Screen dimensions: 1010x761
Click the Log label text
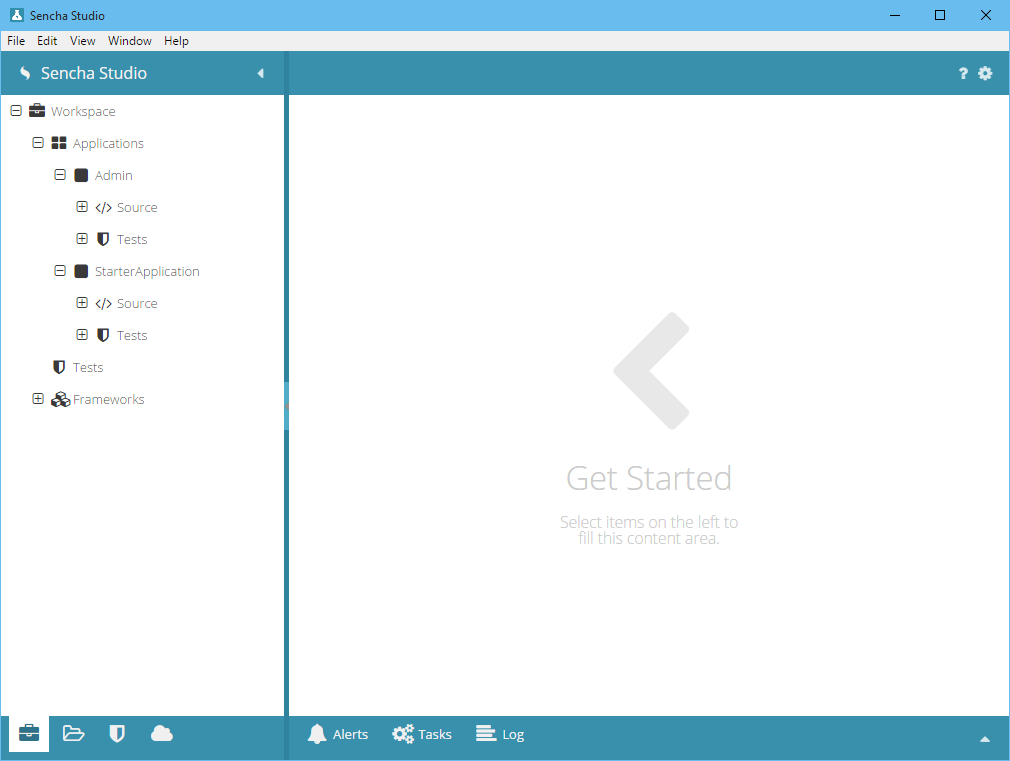tap(513, 735)
